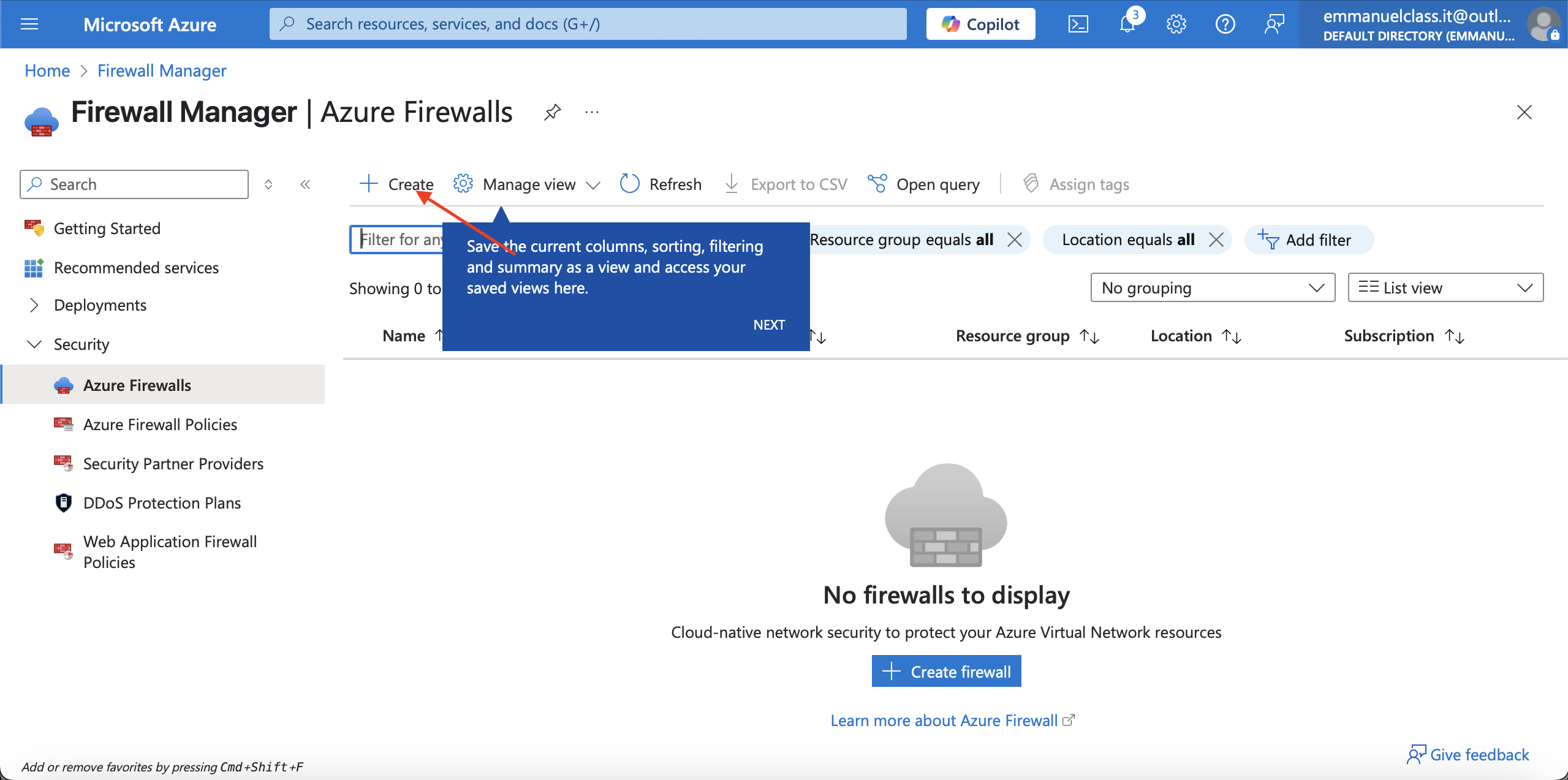Click the global search resources field

[x=588, y=24]
